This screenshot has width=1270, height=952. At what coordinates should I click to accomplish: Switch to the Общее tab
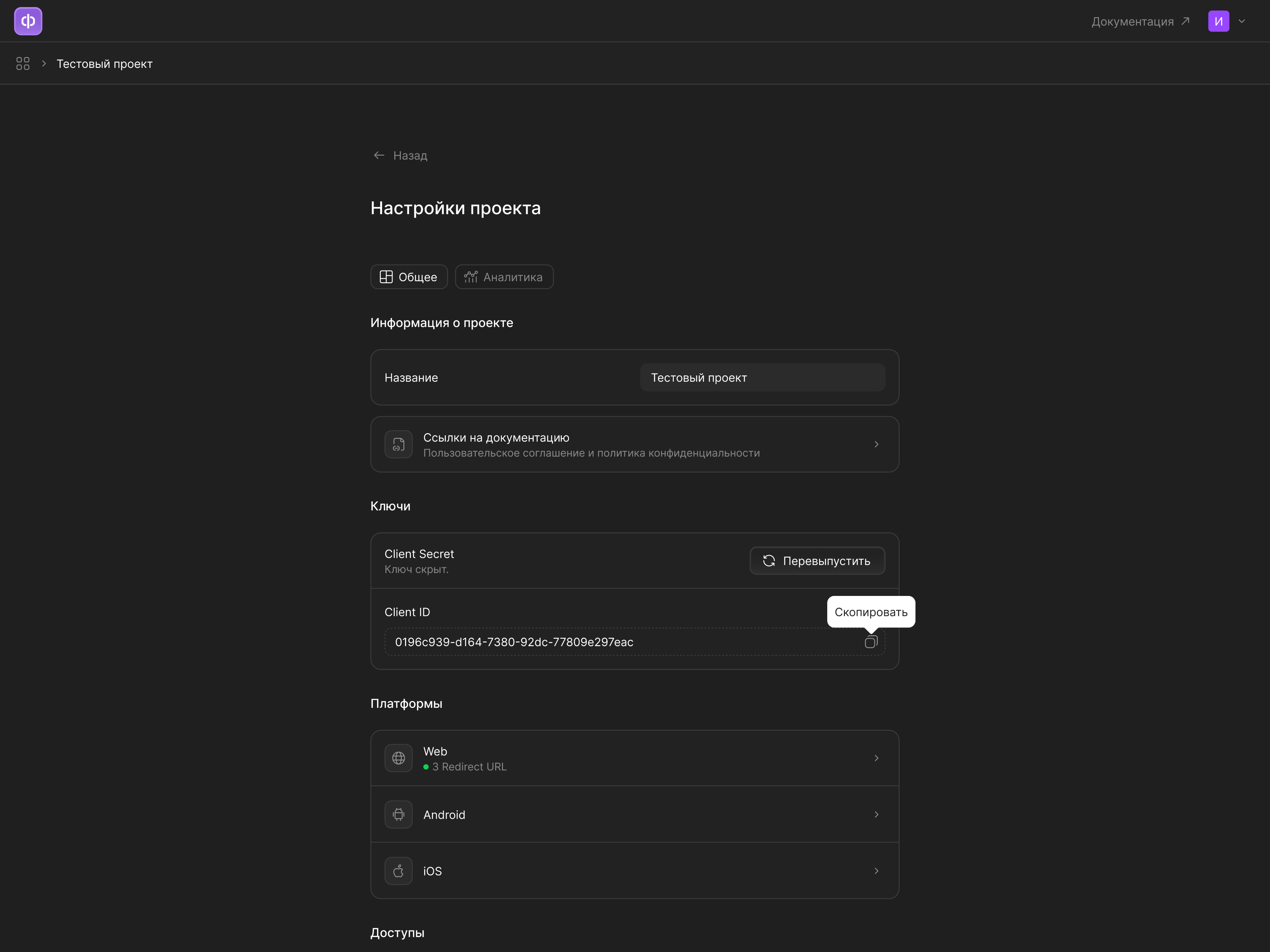[409, 277]
